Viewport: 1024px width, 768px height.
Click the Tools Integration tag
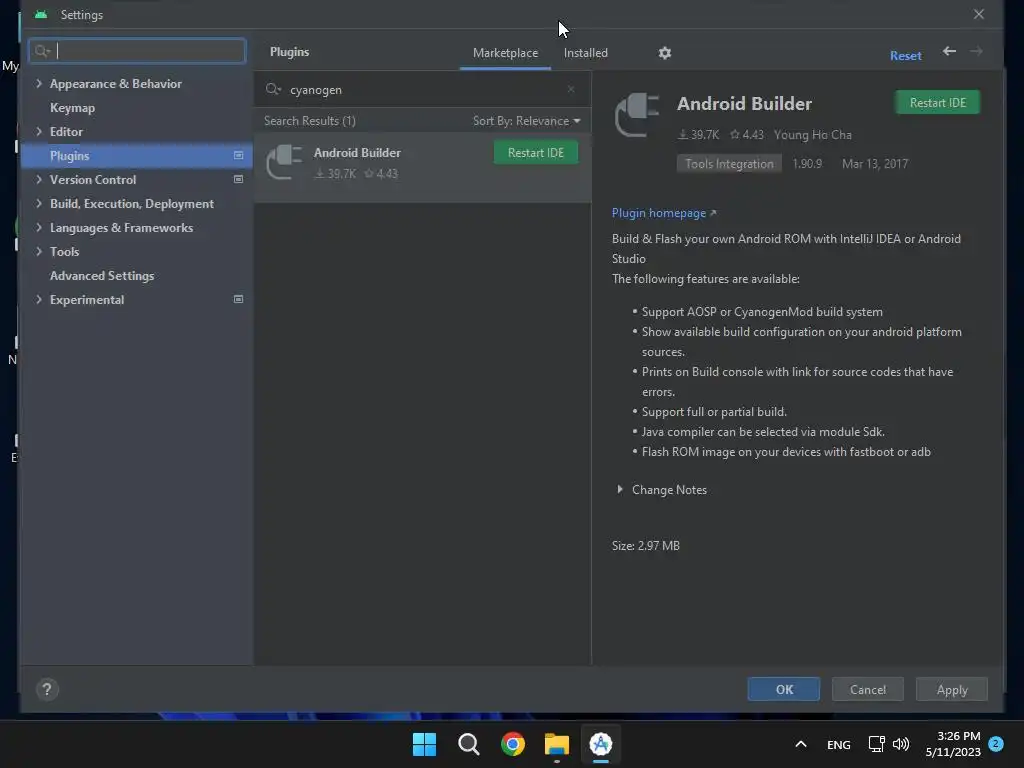[x=729, y=163]
